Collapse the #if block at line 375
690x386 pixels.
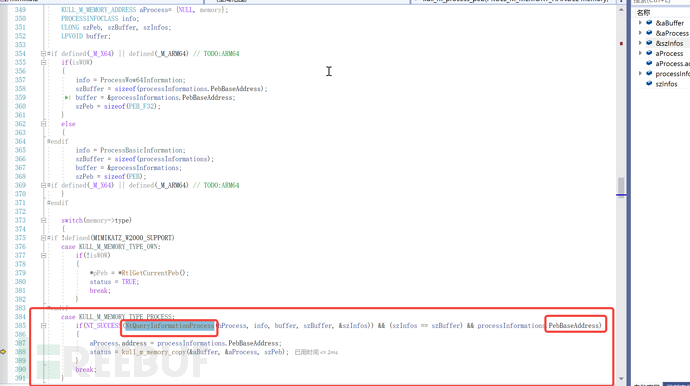(x=43, y=238)
